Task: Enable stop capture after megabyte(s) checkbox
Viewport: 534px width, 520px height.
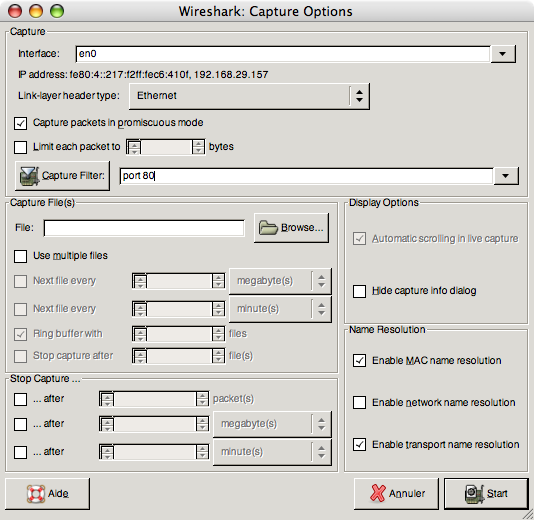Action: pyautogui.click(x=20, y=424)
